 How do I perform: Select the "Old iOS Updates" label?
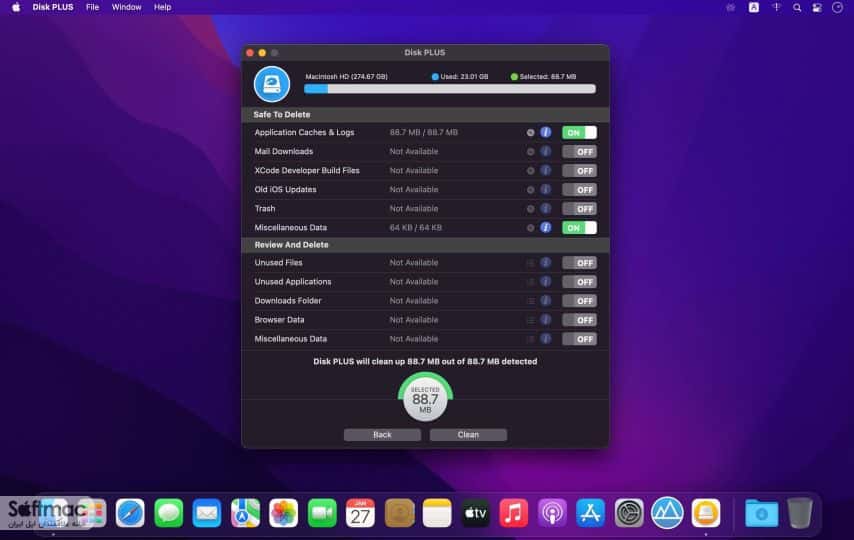[285, 190]
